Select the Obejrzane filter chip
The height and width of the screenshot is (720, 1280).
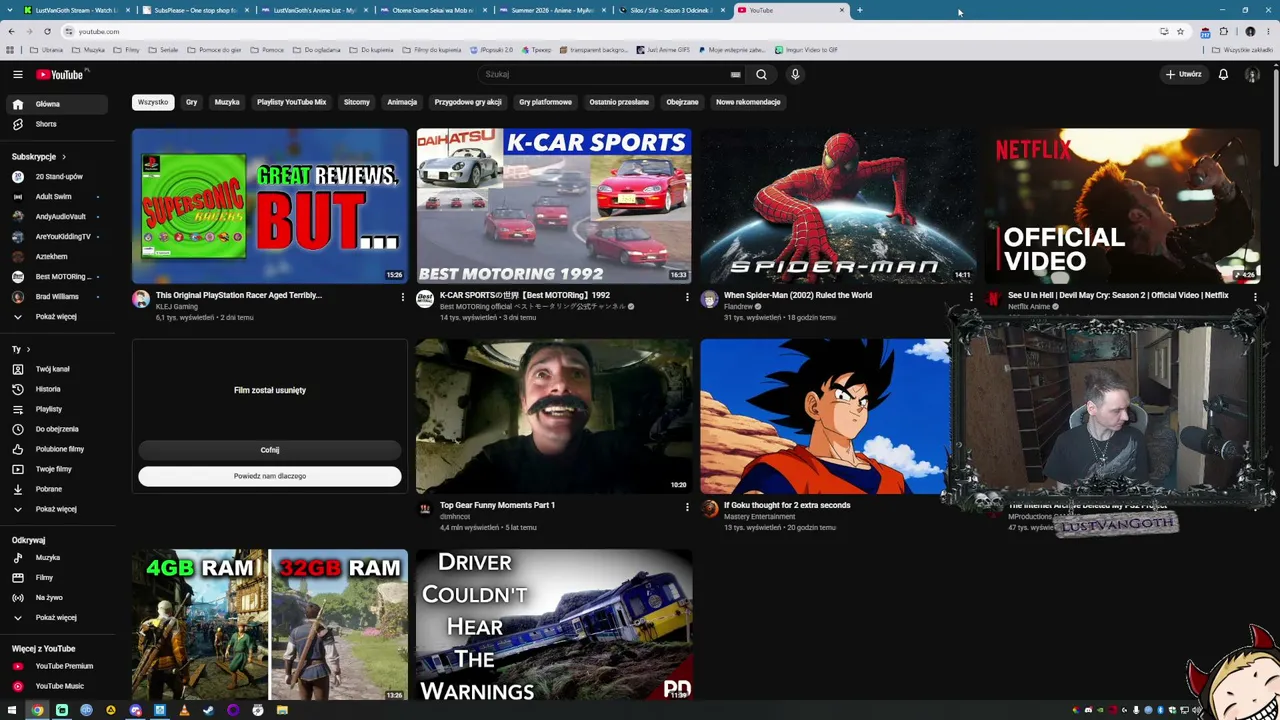(682, 102)
